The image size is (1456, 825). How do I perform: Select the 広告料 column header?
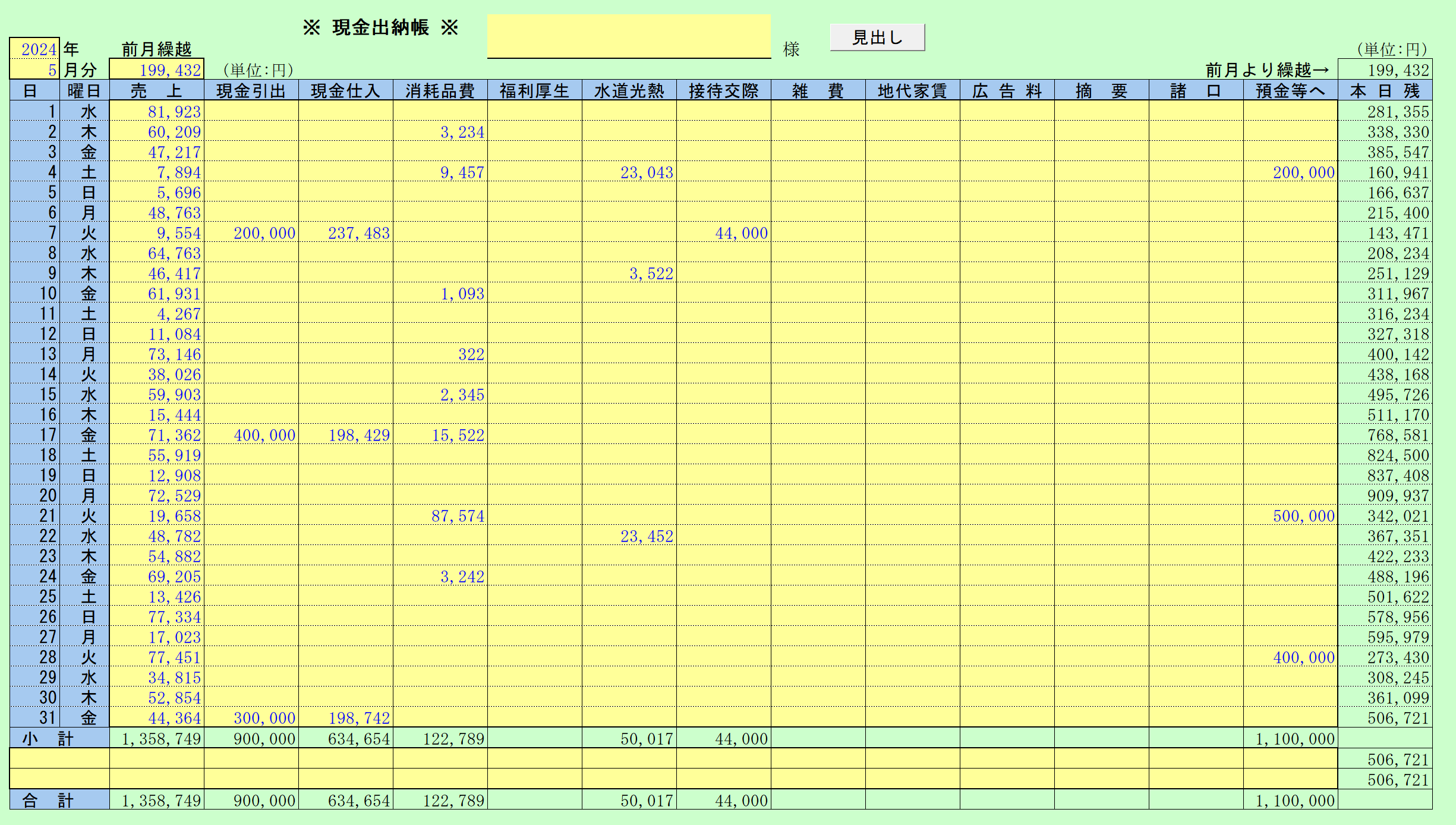[1007, 90]
